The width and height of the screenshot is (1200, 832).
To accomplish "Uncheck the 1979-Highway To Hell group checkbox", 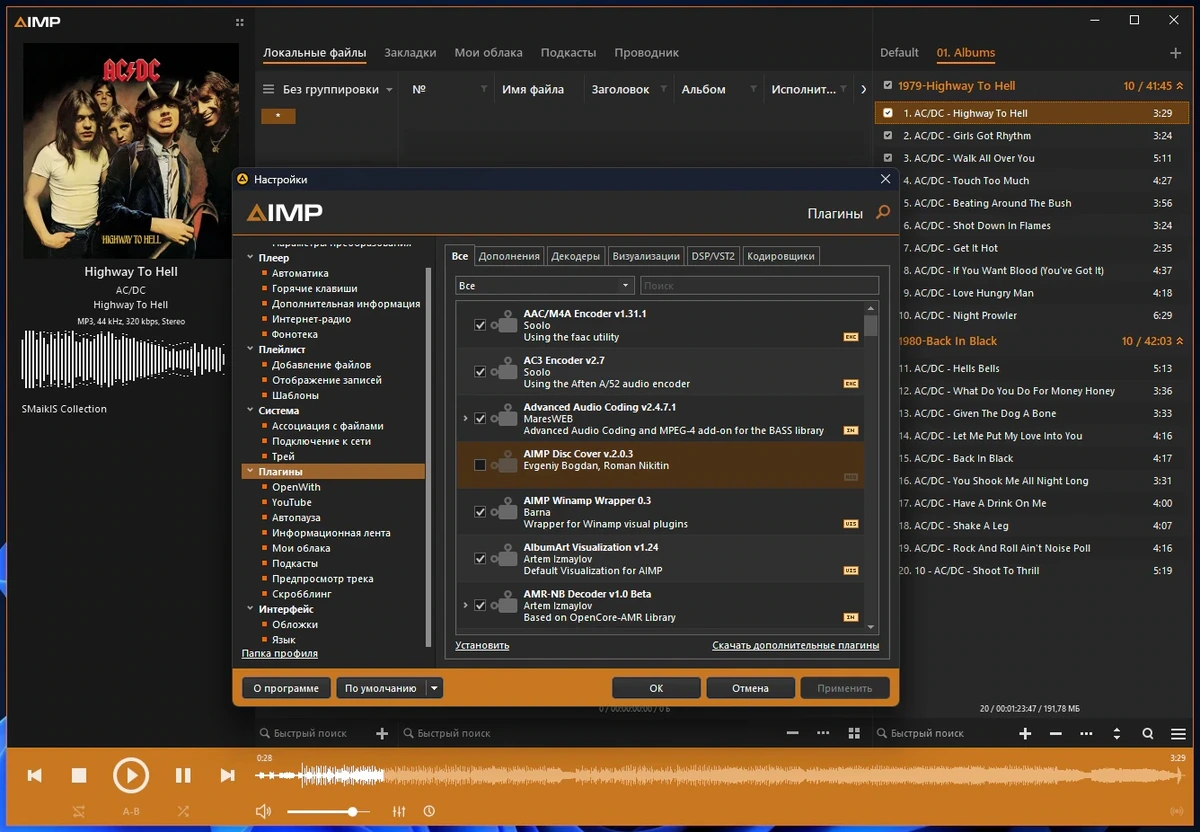I will point(887,85).
